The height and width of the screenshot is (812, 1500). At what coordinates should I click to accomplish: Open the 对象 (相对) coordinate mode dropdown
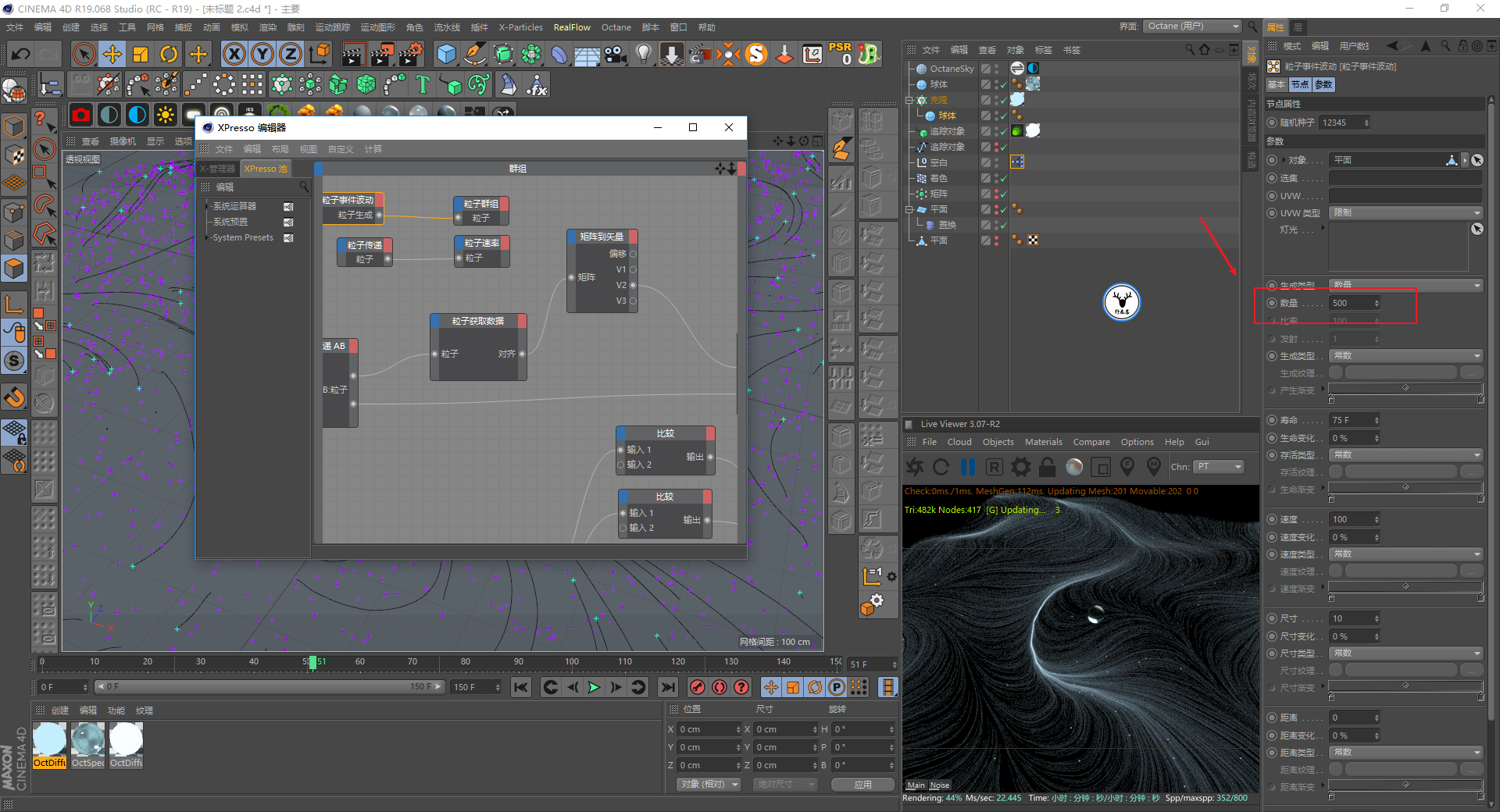pos(709,784)
